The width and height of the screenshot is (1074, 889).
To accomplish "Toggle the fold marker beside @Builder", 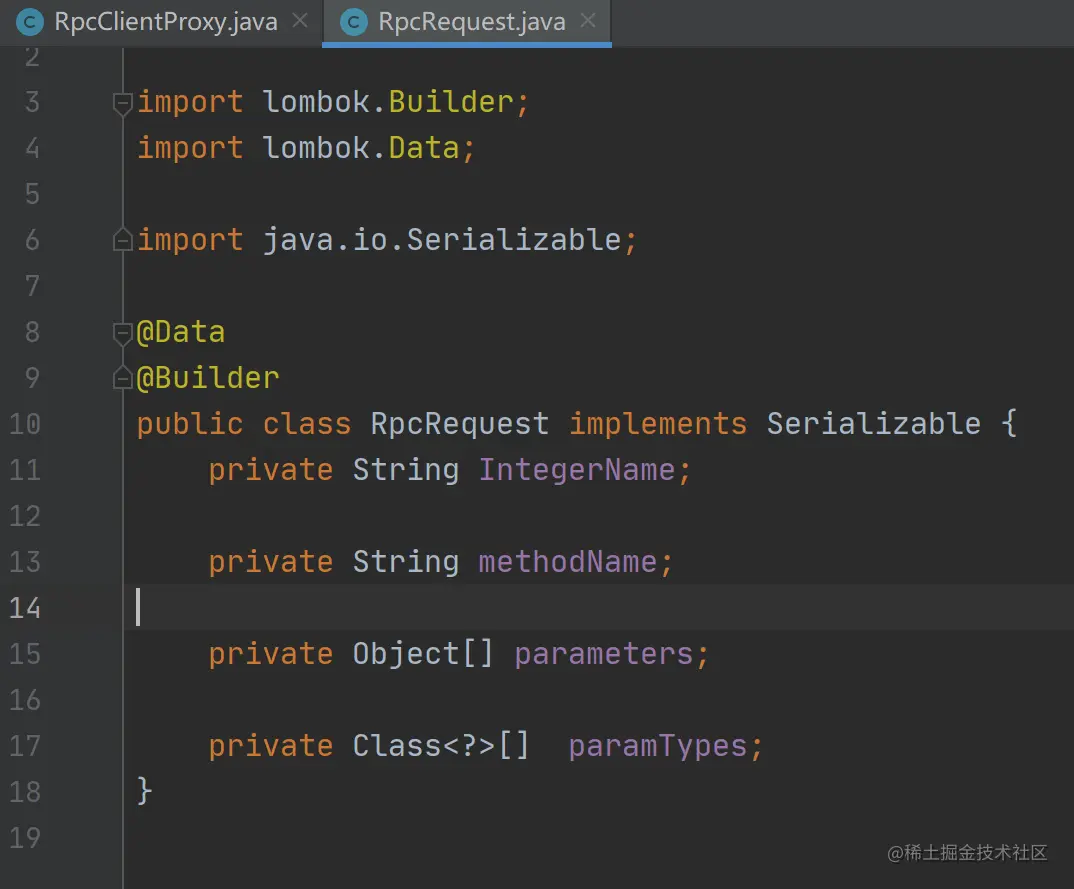I will [123, 378].
